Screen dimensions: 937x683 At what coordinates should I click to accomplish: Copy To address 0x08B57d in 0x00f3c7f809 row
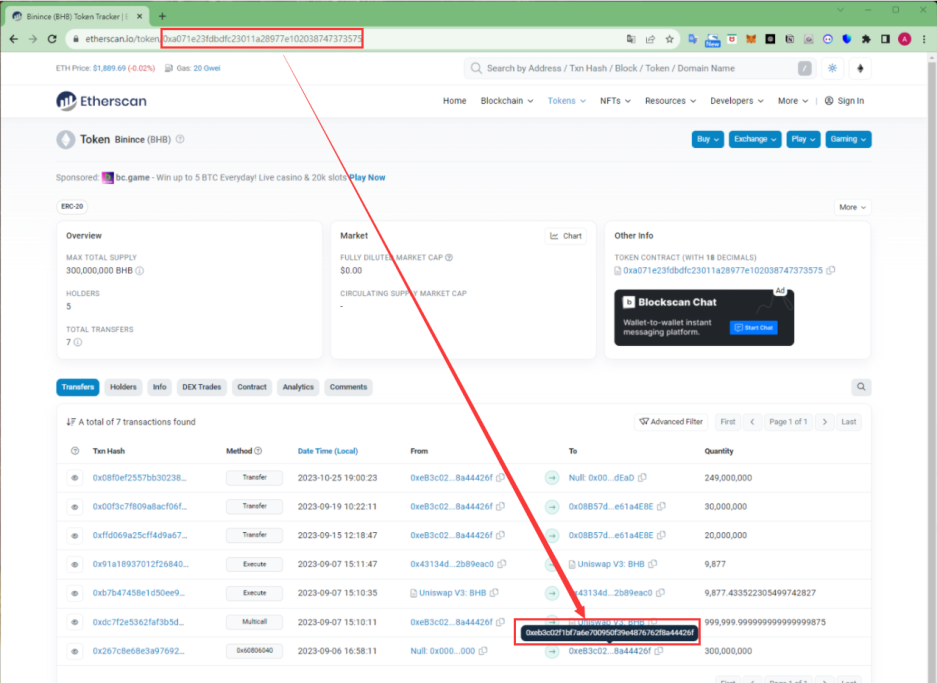point(662,506)
